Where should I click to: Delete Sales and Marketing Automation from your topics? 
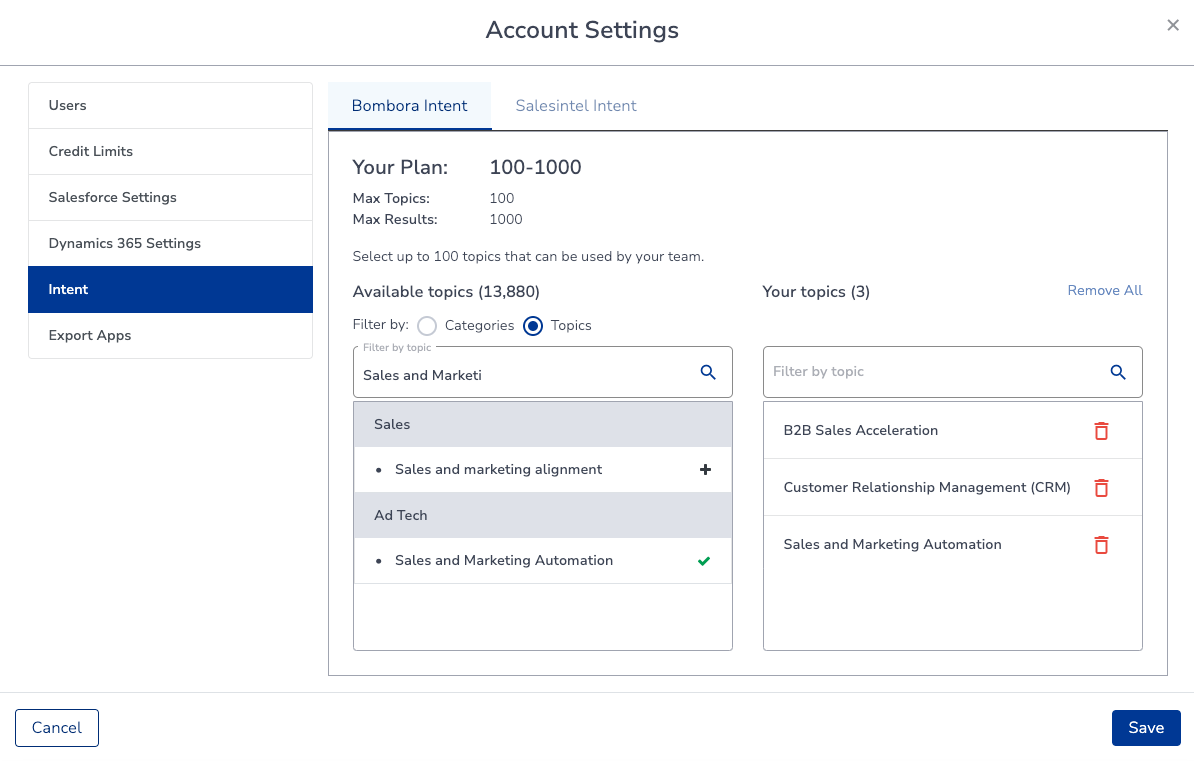pyautogui.click(x=1101, y=545)
